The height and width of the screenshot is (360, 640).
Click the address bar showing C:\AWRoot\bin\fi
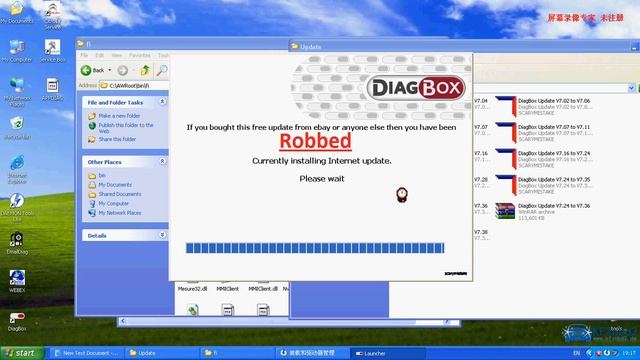click(x=135, y=85)
